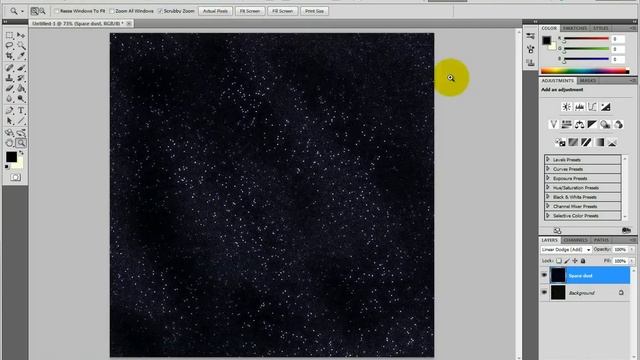
Task: Toggle Scrubby Zoom checkbox
Action: 160,11
